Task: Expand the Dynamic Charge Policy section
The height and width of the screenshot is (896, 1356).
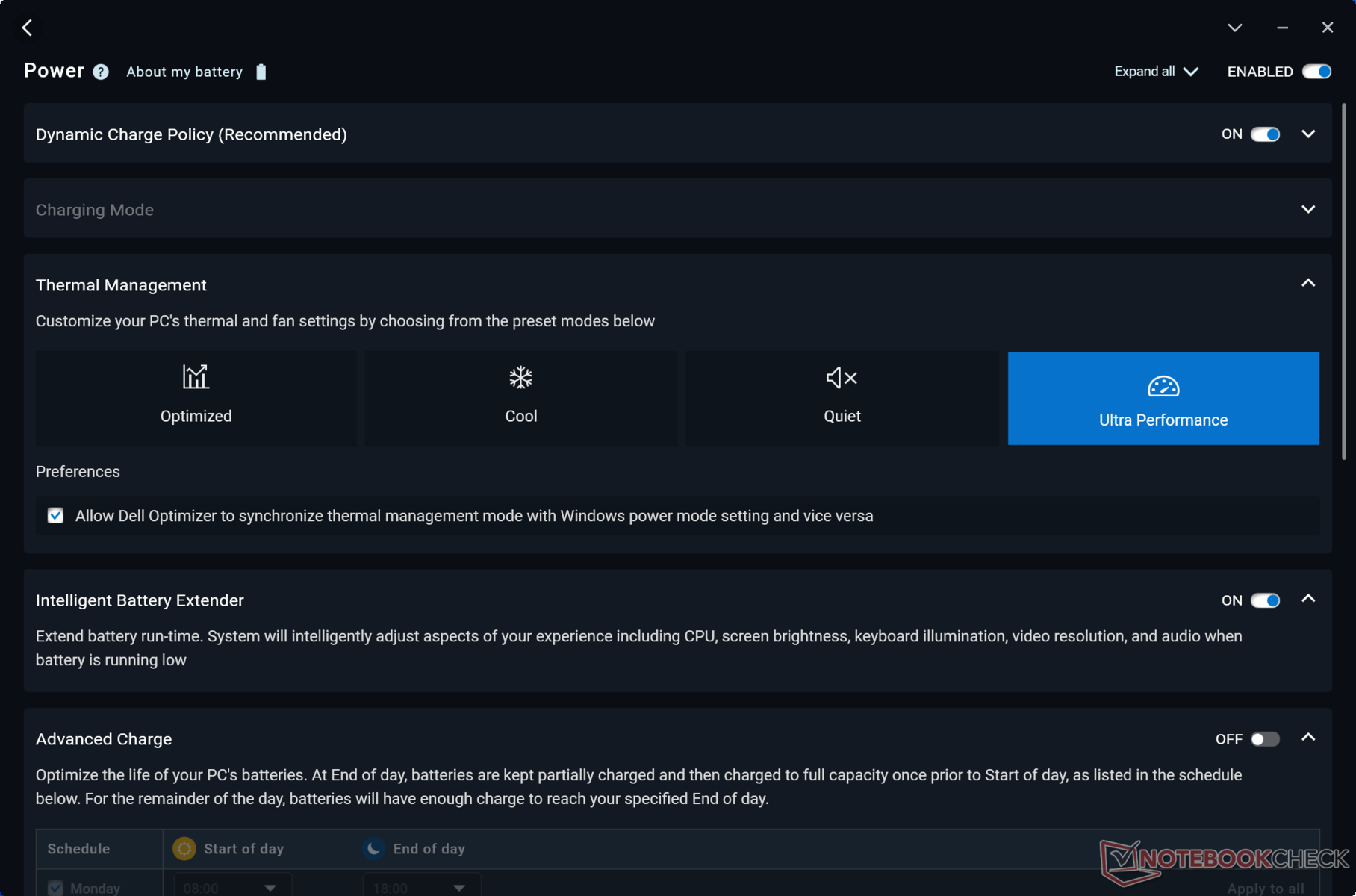Action: click(1308, 134)
